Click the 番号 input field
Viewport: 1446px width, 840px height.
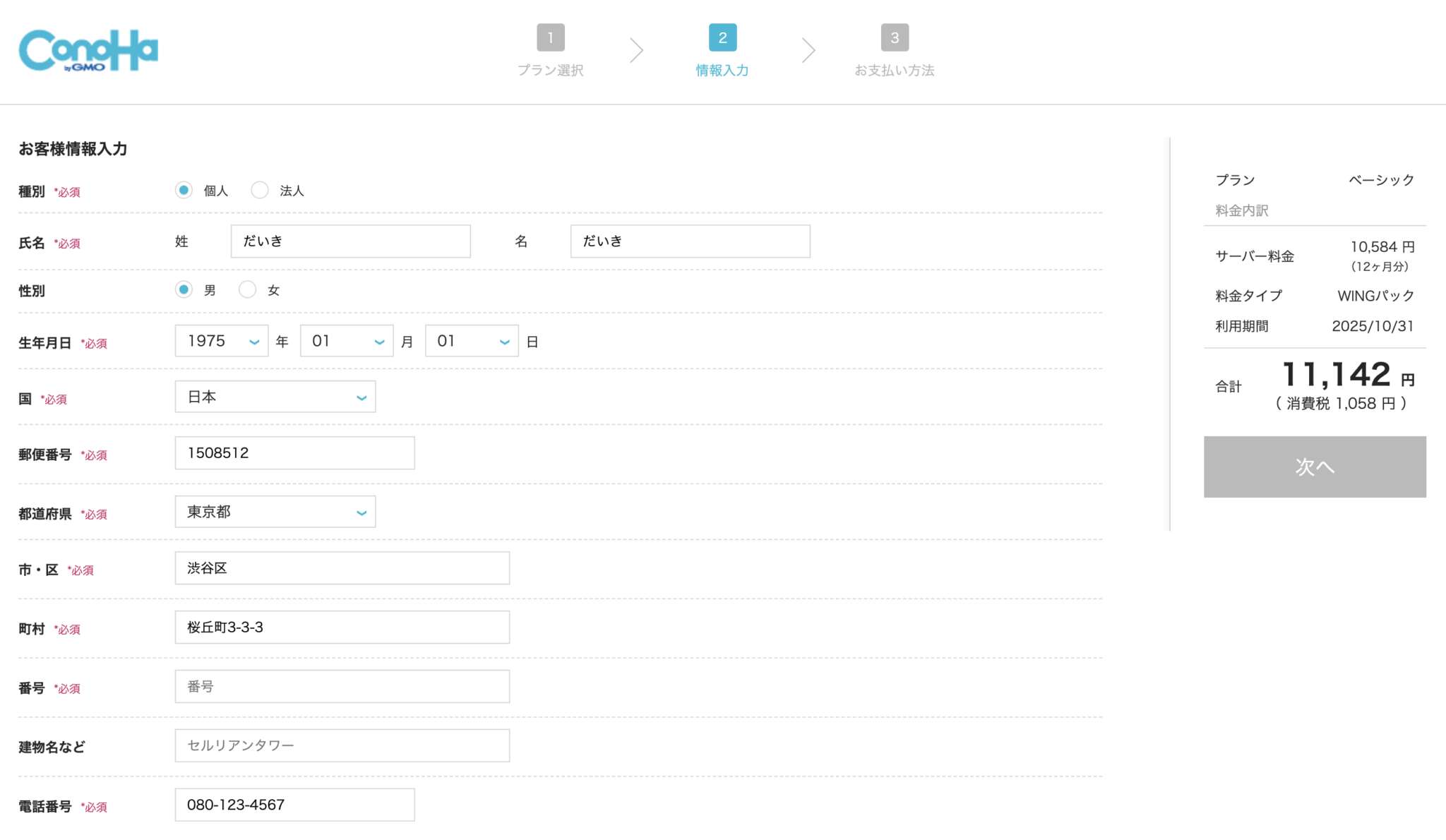[x=342, y=686]
